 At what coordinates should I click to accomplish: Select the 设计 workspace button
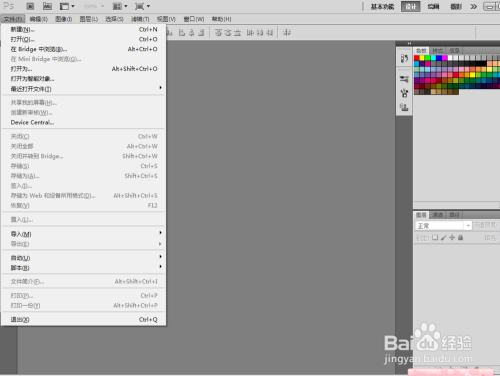411,7
